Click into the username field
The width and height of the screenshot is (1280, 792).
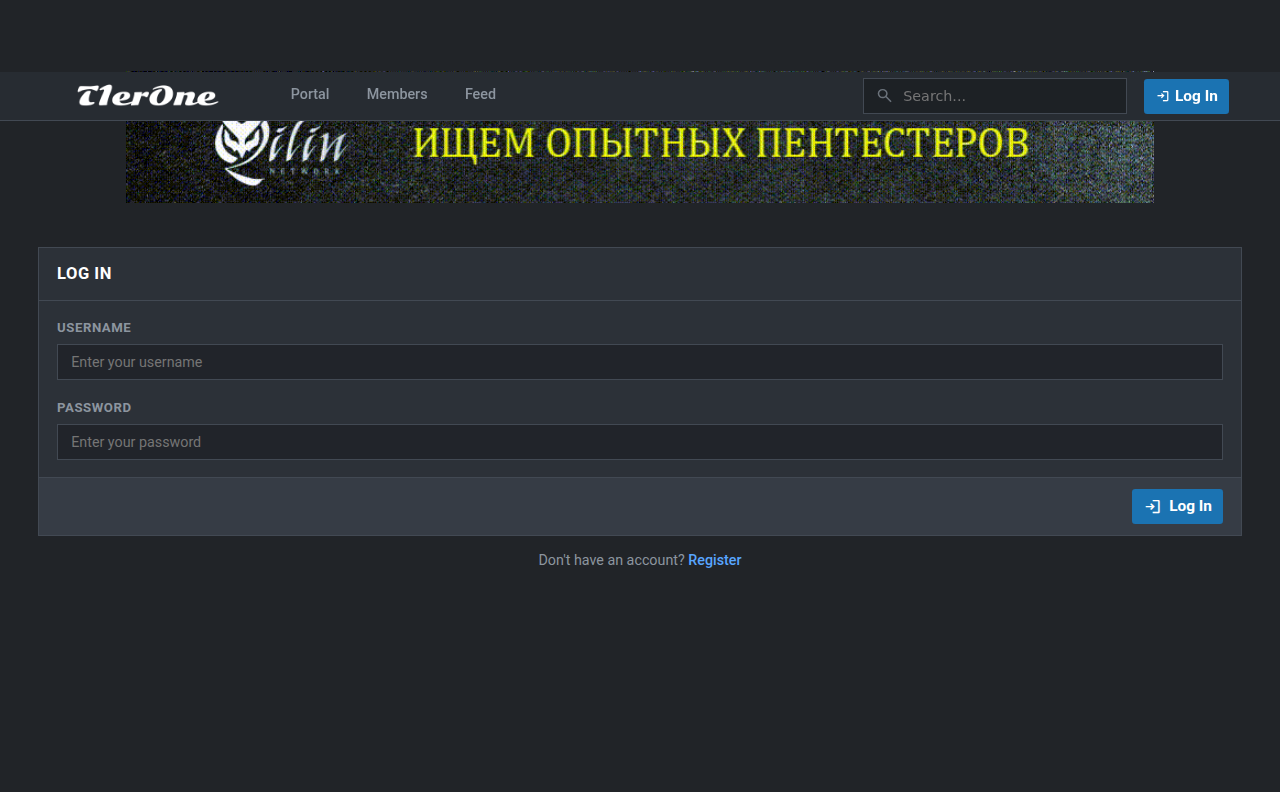pyautogui.click(x=640, y=362)
